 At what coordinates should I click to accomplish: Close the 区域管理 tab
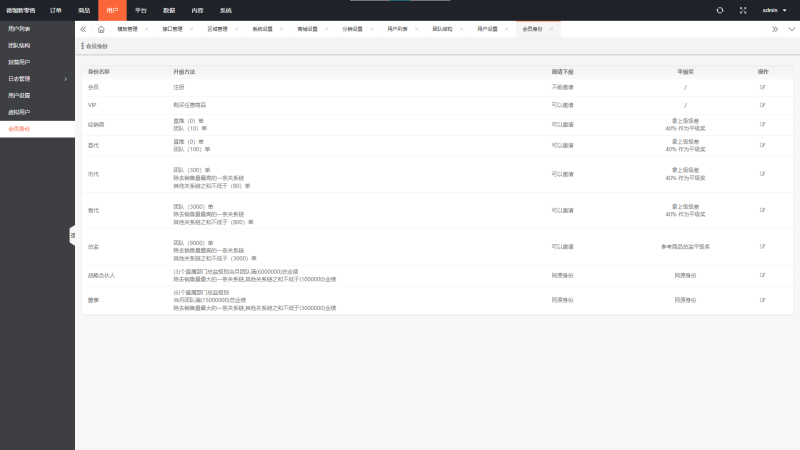point(237,29)
